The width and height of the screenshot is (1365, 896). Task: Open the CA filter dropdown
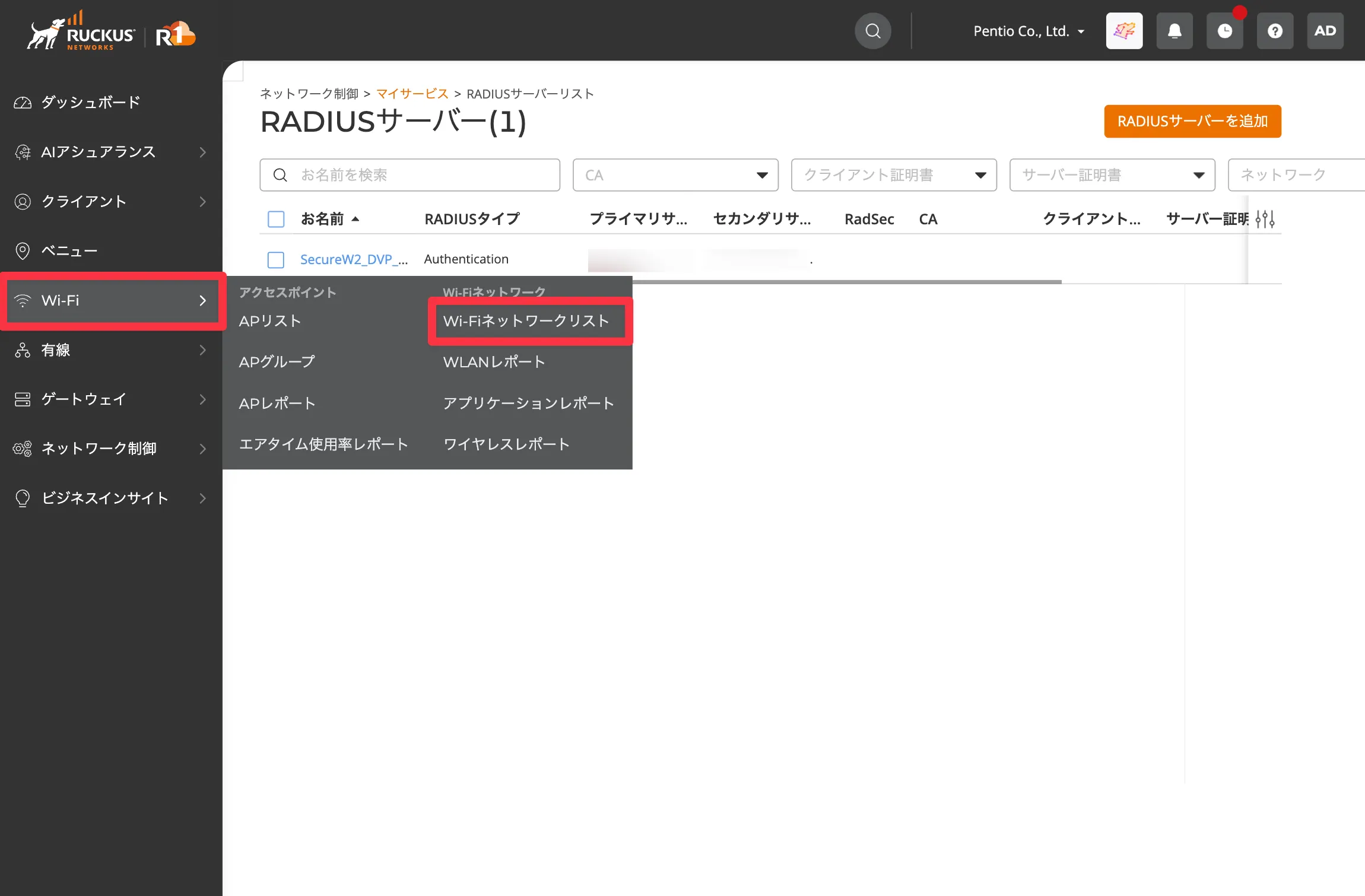[675, 175]
